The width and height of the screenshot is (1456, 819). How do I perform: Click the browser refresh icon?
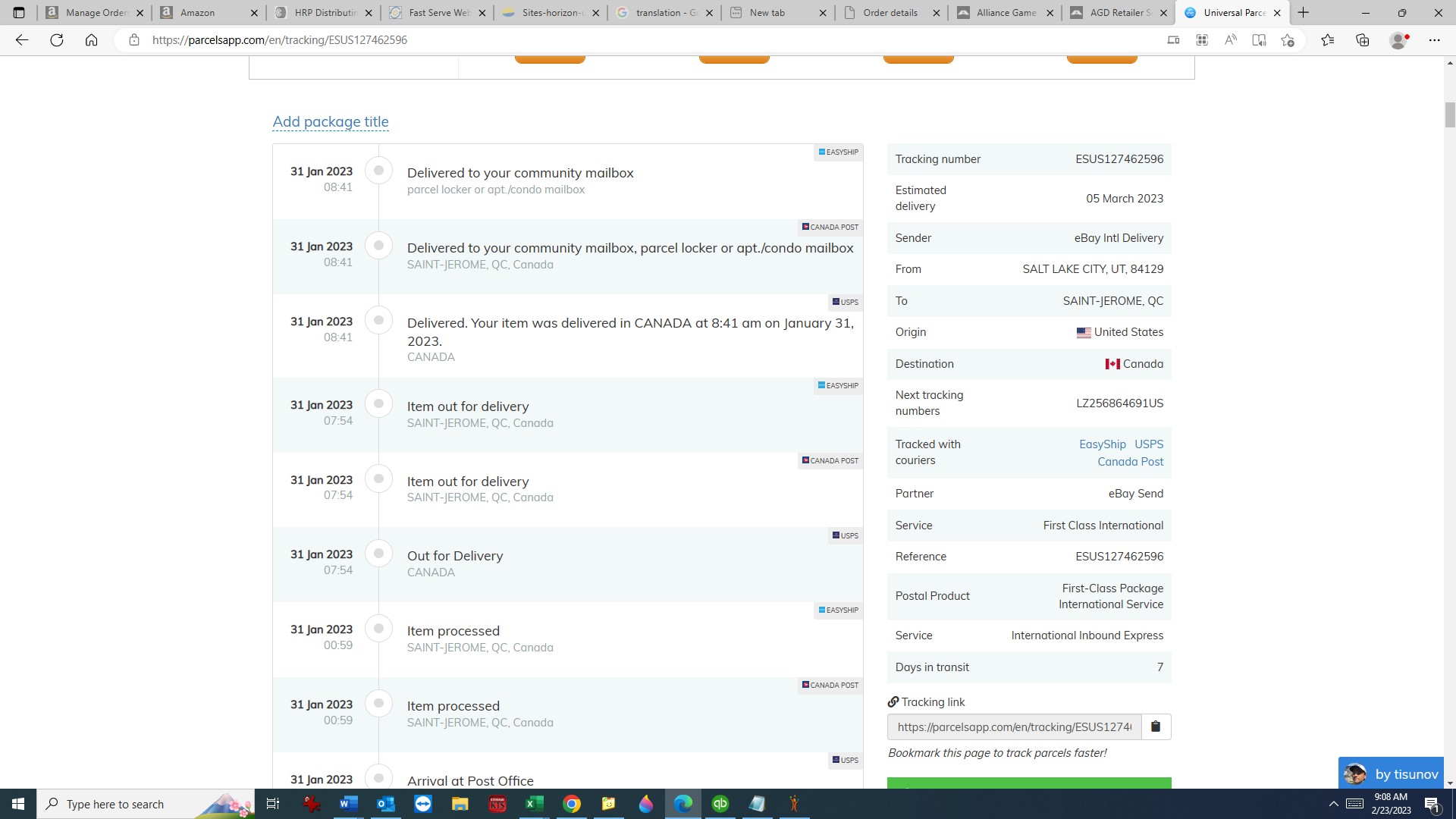(x=57, y=40)
